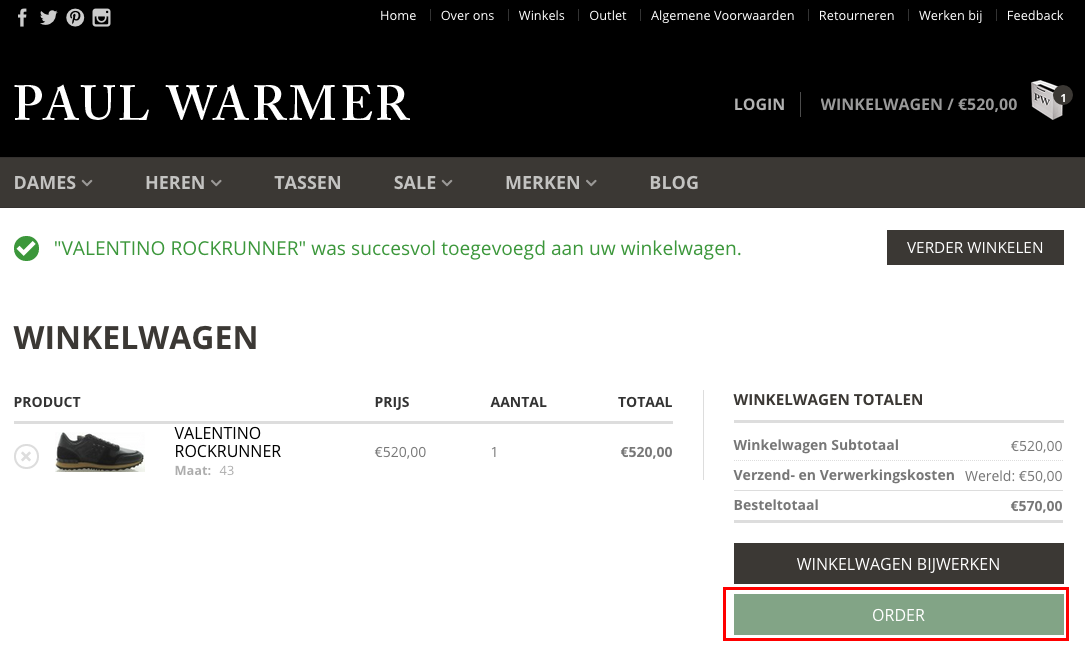Visit the Outlet link
Viewport: 1085px width, 662px height.
click(608, 15)
